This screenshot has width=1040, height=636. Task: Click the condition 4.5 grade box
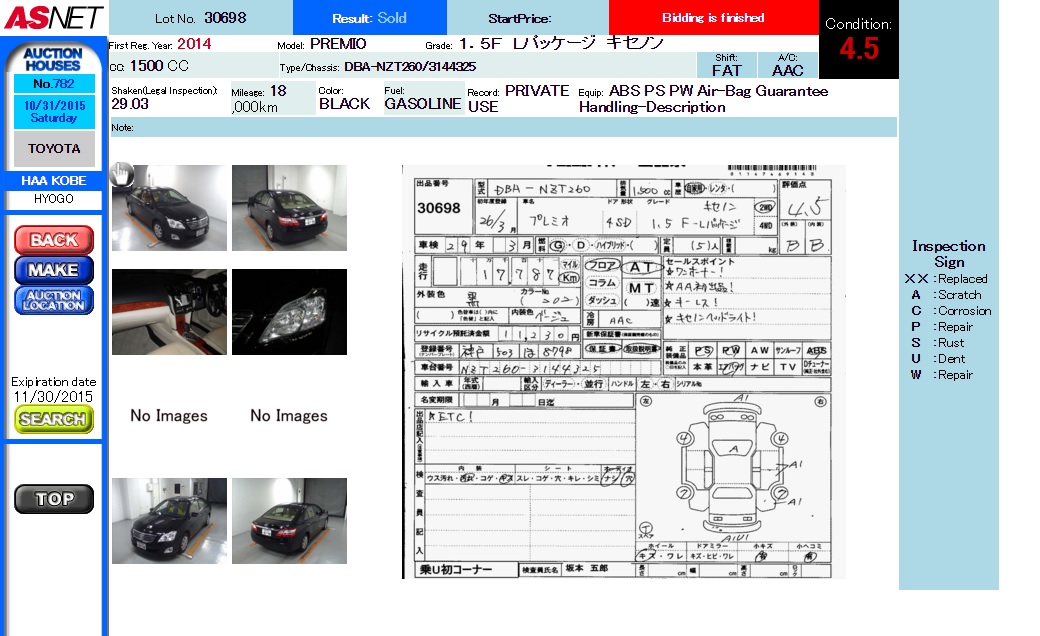click(x=858, y=40)
